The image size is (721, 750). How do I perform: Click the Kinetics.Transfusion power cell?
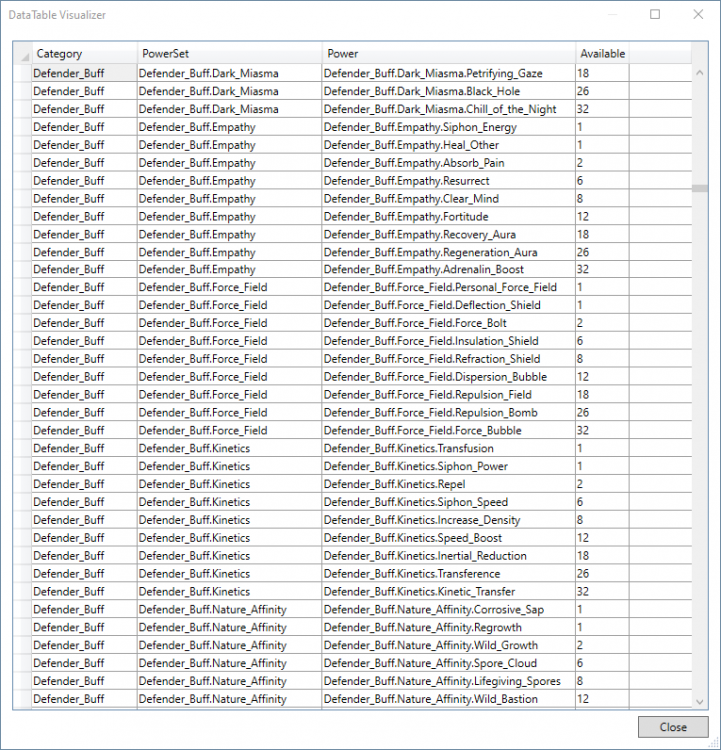[448, 449]
